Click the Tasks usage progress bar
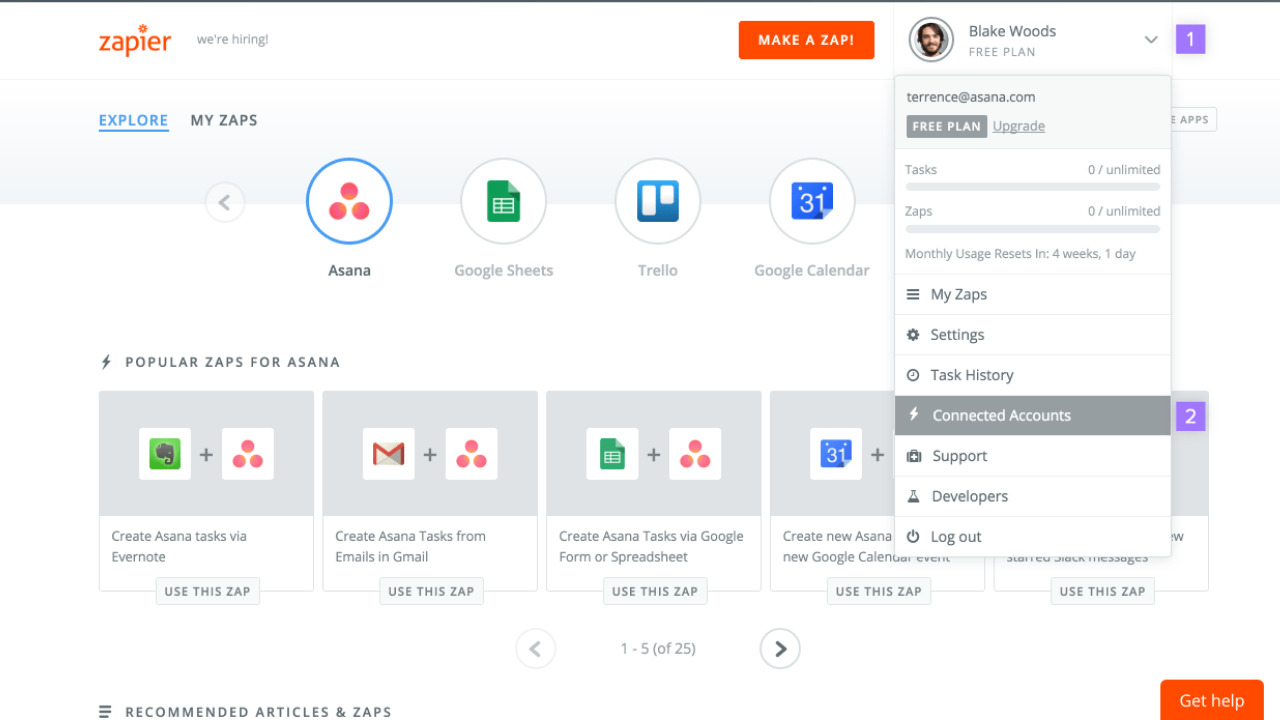 (x=1032, y=187)
